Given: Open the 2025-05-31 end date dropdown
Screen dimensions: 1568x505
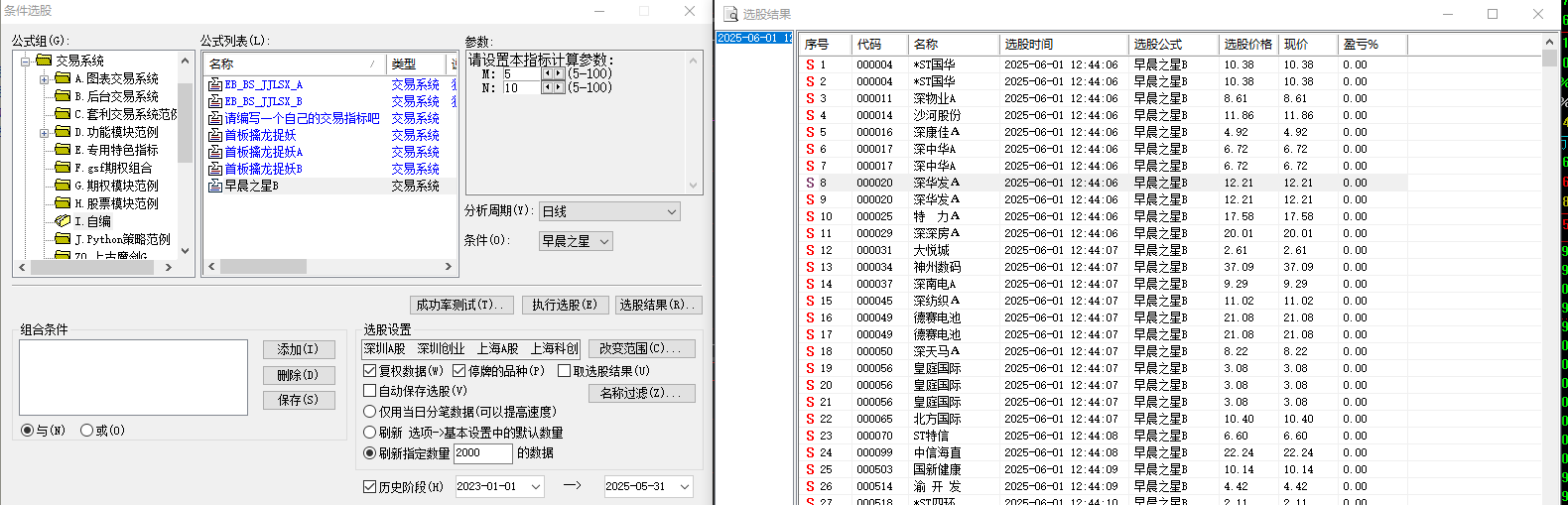Looking at the screenshot, I should 684,487.
